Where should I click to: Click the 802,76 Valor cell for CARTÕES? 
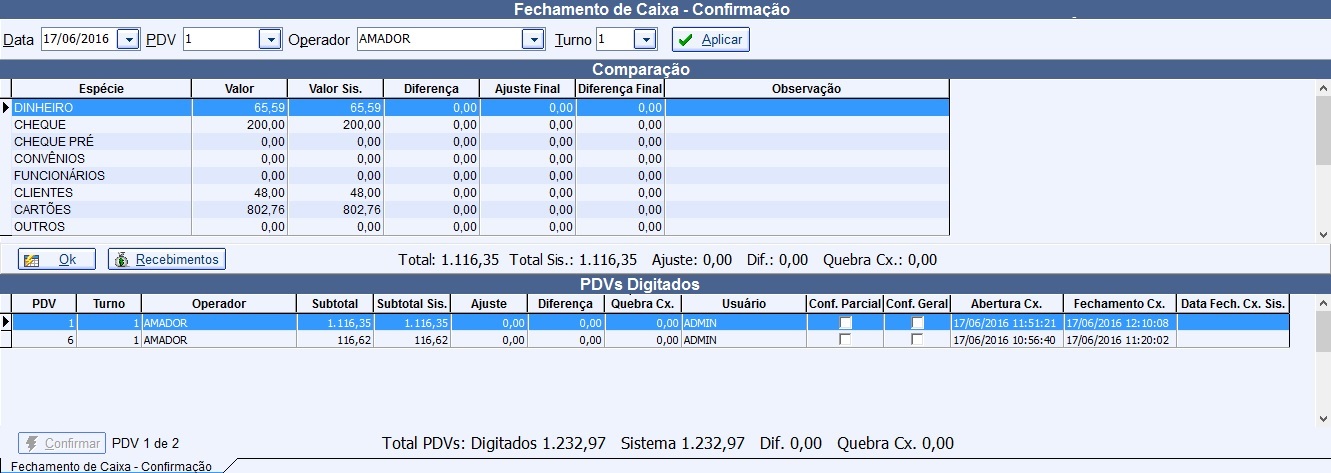pyautogui.click(x=239, y=210)
